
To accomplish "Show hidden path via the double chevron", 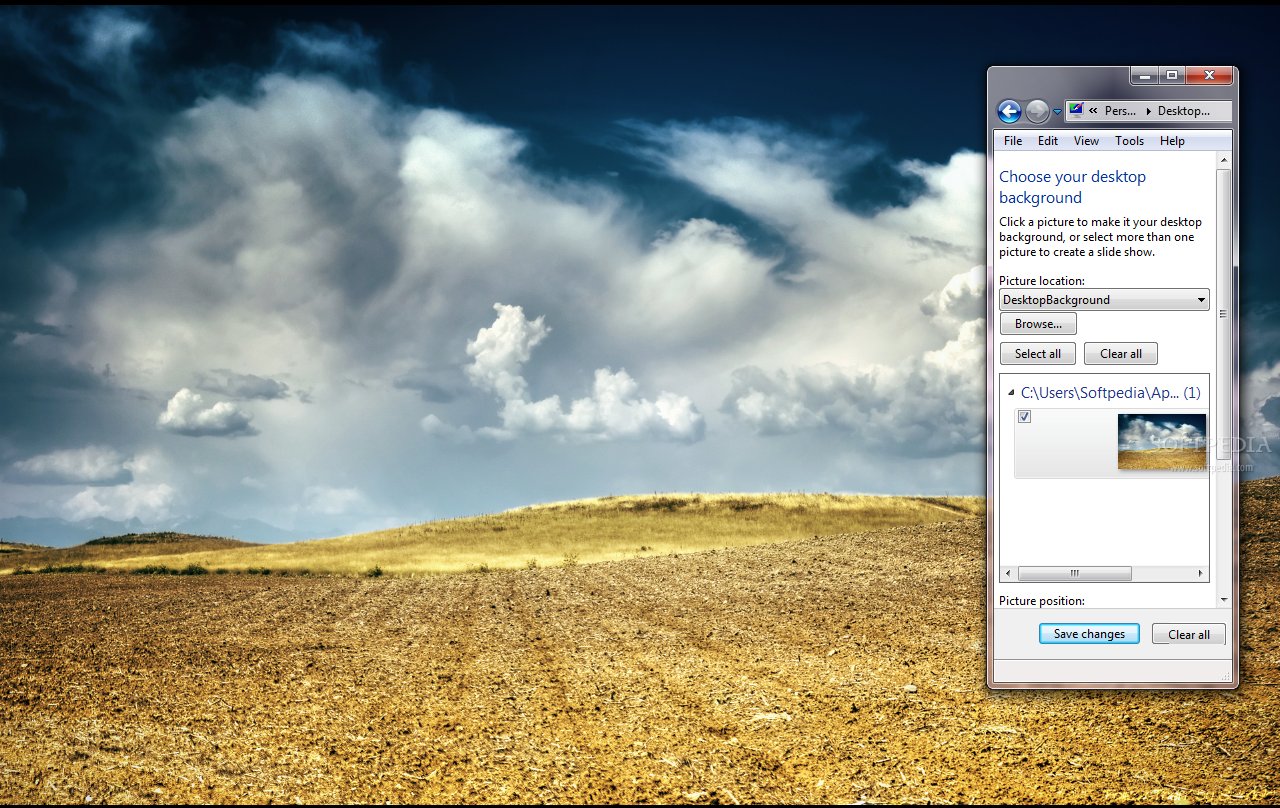I will pos(1094,111).
